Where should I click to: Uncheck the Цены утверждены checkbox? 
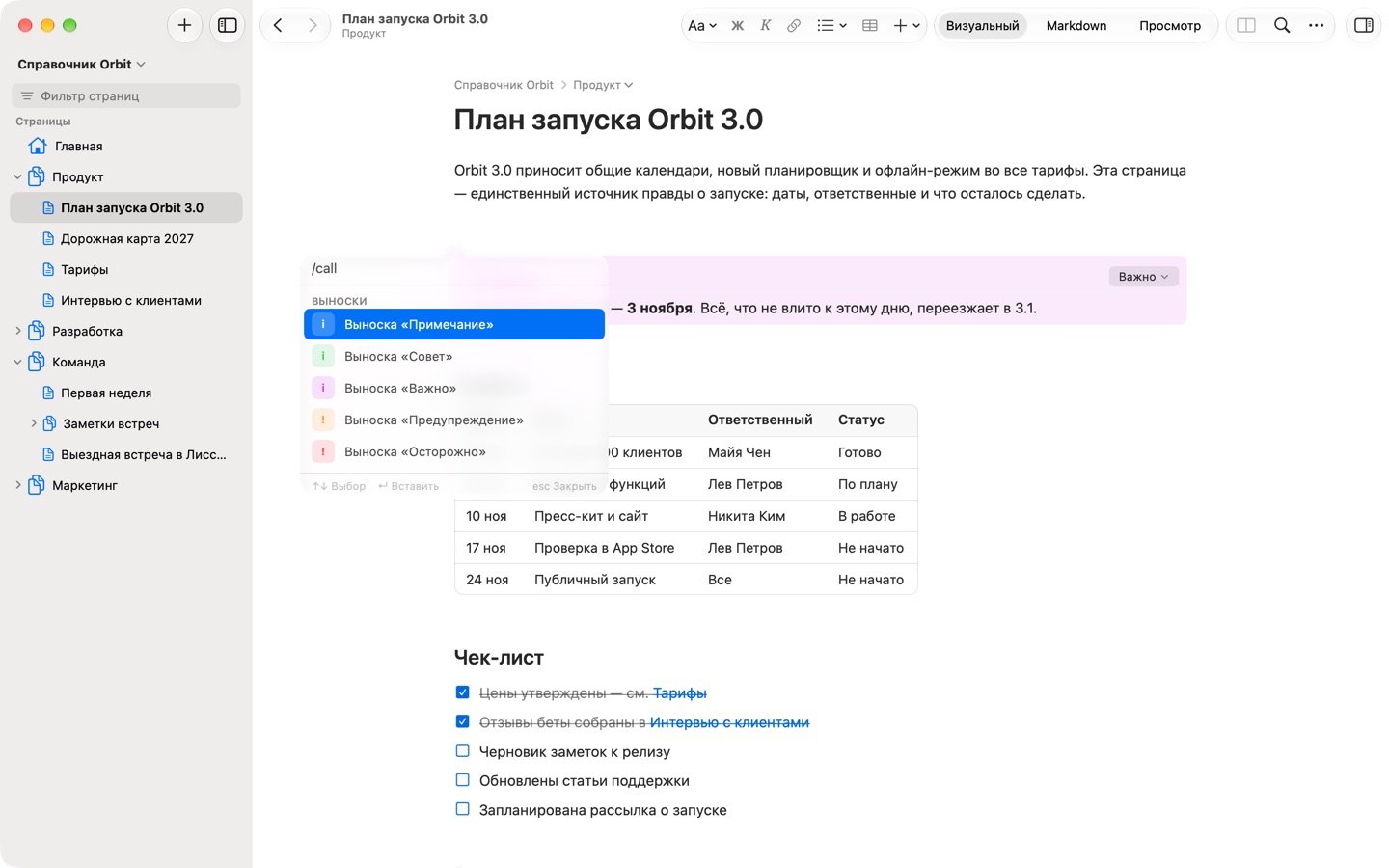(x=463, y=692)
